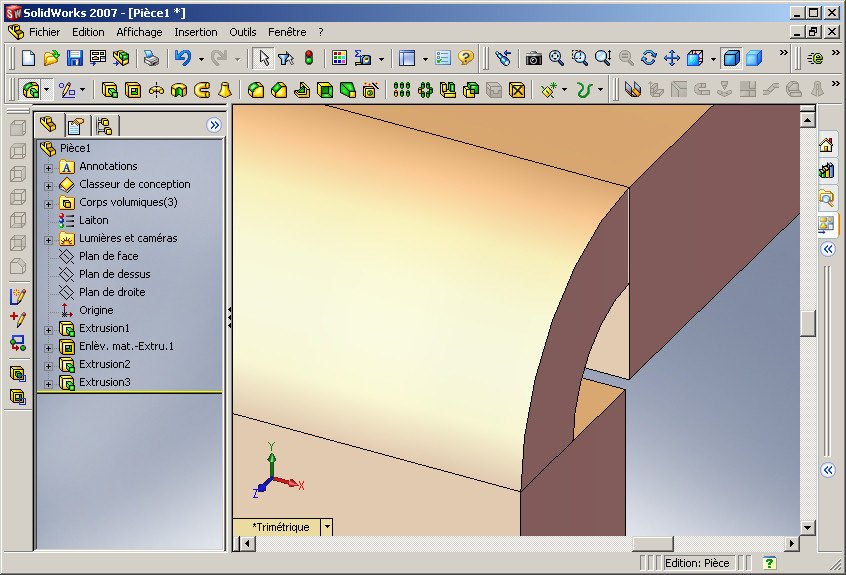The height and width of the screenshot is (575, 846).
Task: Toggle the selection filter toolbar icon
Action: (x=286, y=58)
